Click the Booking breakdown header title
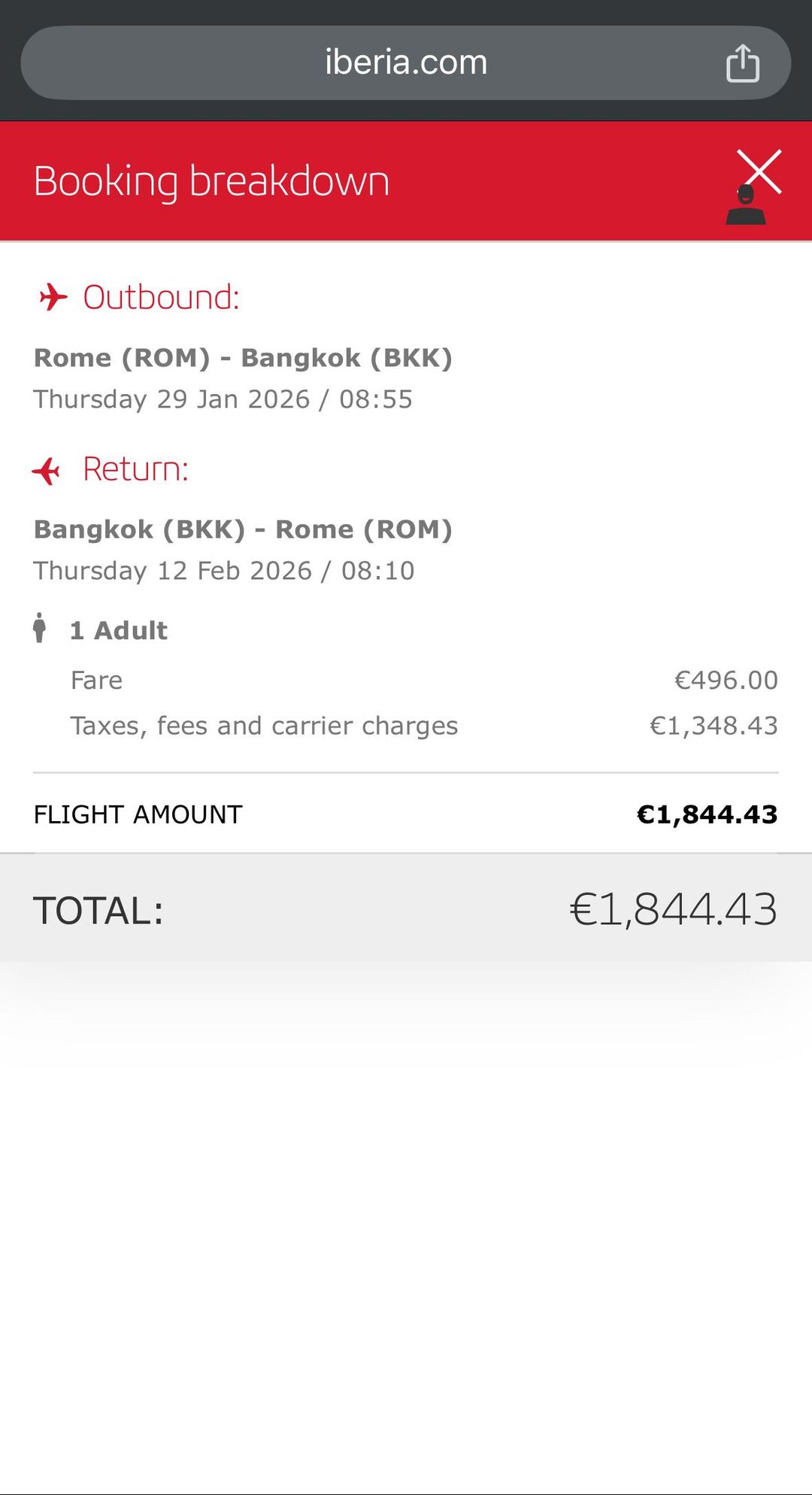Viewport: 812px width, 1495px height. [x=211, y=181]
